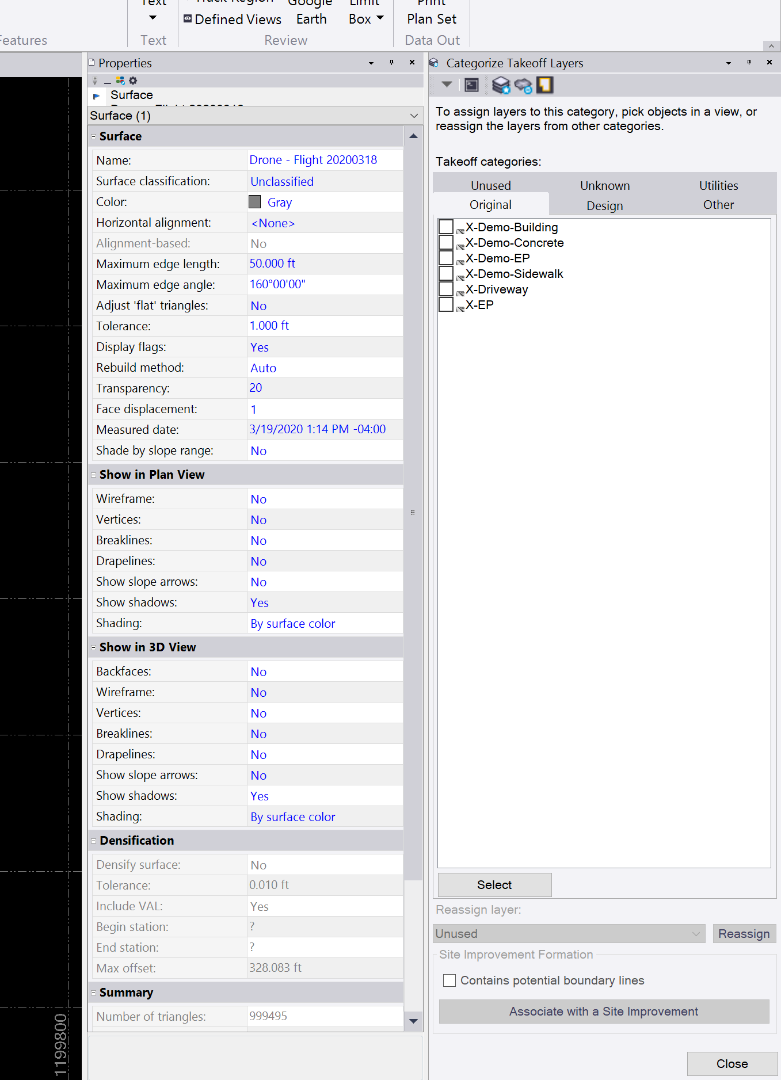781x1080 pixels.
Task: Pin the Categorize Takeoff Layers panel
Action: [749, 63]
